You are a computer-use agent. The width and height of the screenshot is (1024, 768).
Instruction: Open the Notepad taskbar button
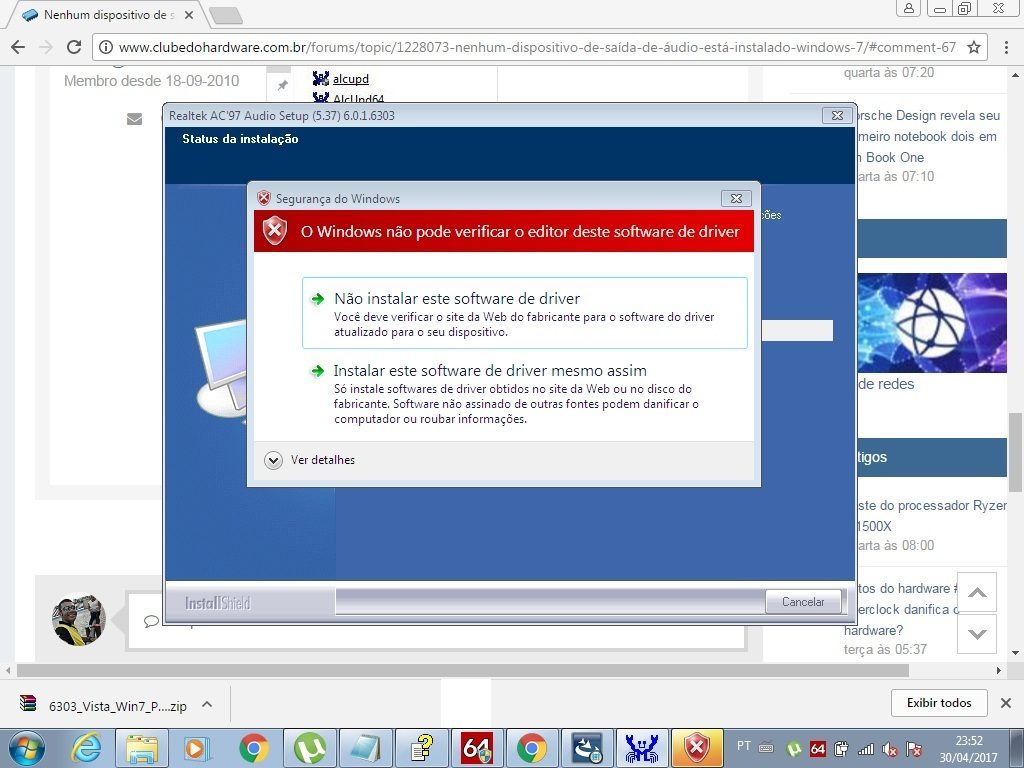366,748
